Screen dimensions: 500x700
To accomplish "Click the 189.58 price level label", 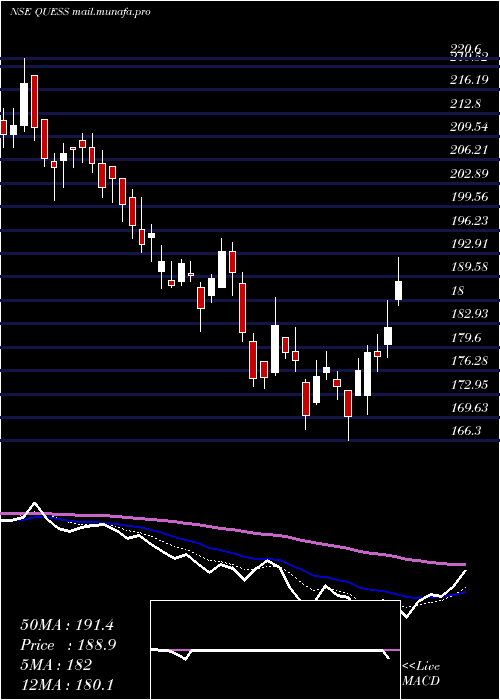I will click(x=469, y=267).
